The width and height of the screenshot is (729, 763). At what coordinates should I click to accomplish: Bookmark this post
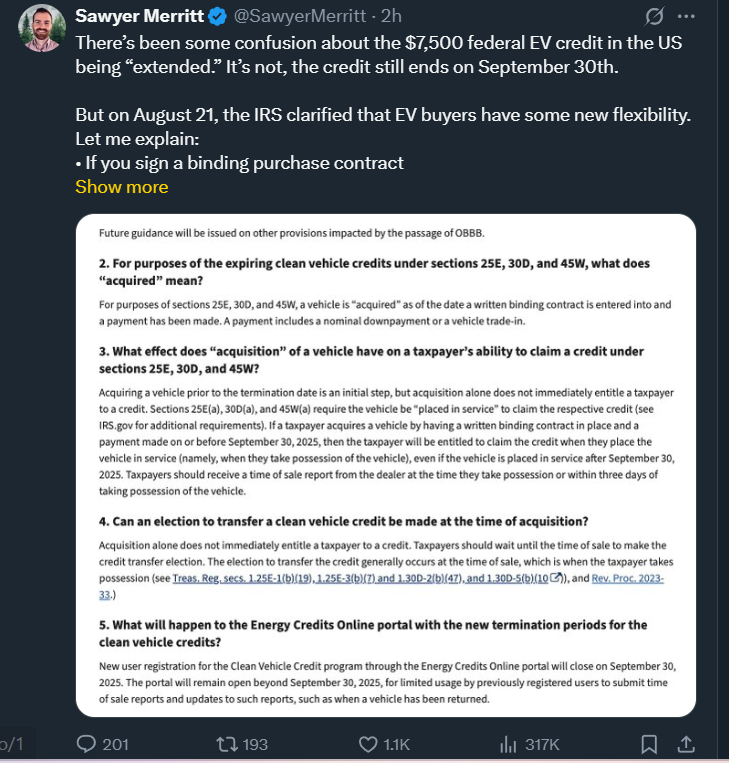[x=649, y=744]
